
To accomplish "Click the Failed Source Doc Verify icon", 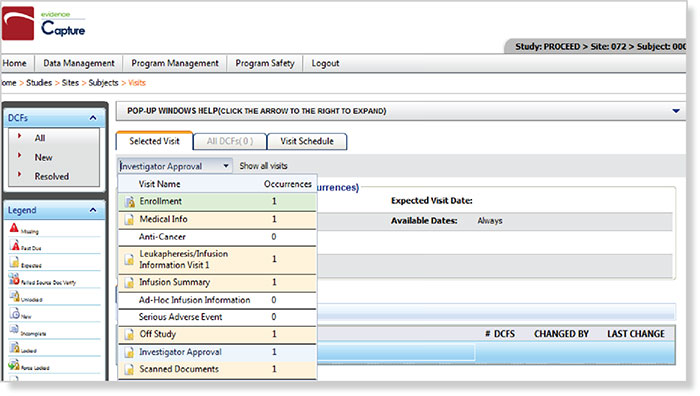I will click(x=14, y=279).
